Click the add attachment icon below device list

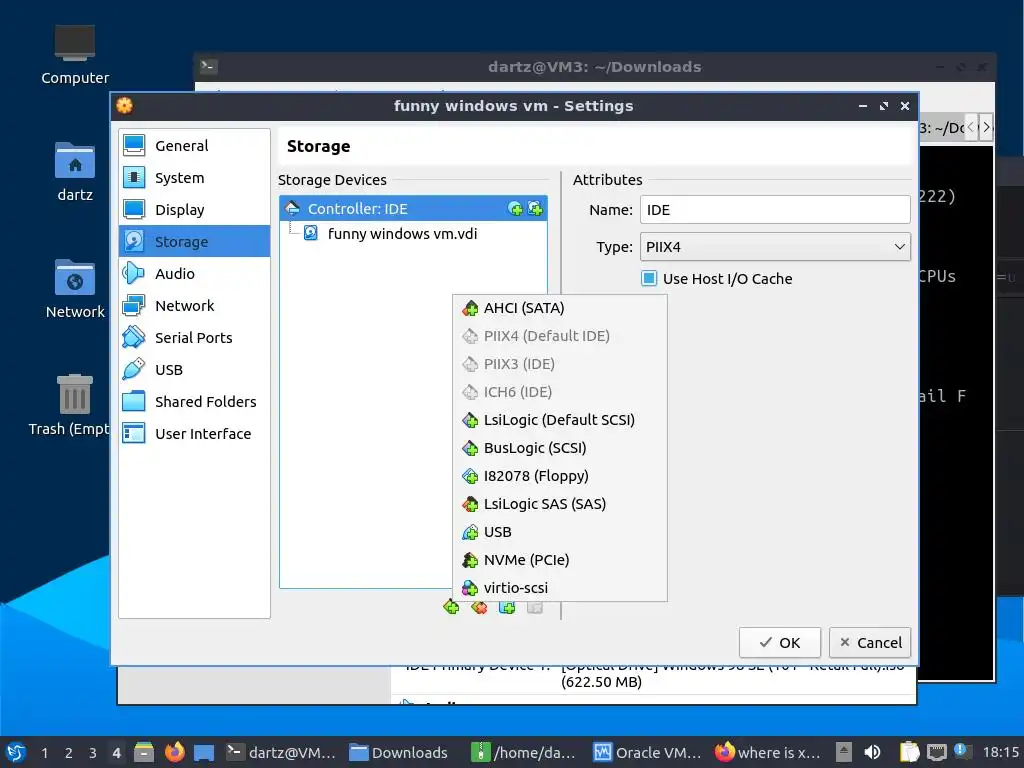coord(507,607)
